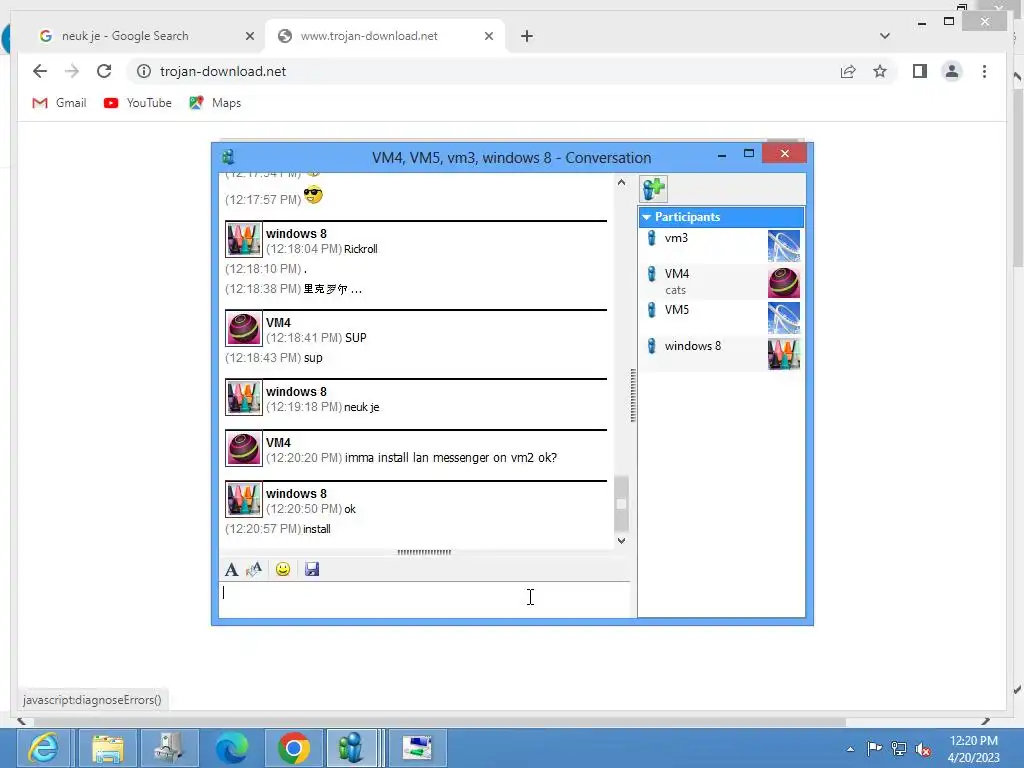Viewport: 1024px width, 768px height.
Task: Go back in the browser
Action: [x=40, y=71]
